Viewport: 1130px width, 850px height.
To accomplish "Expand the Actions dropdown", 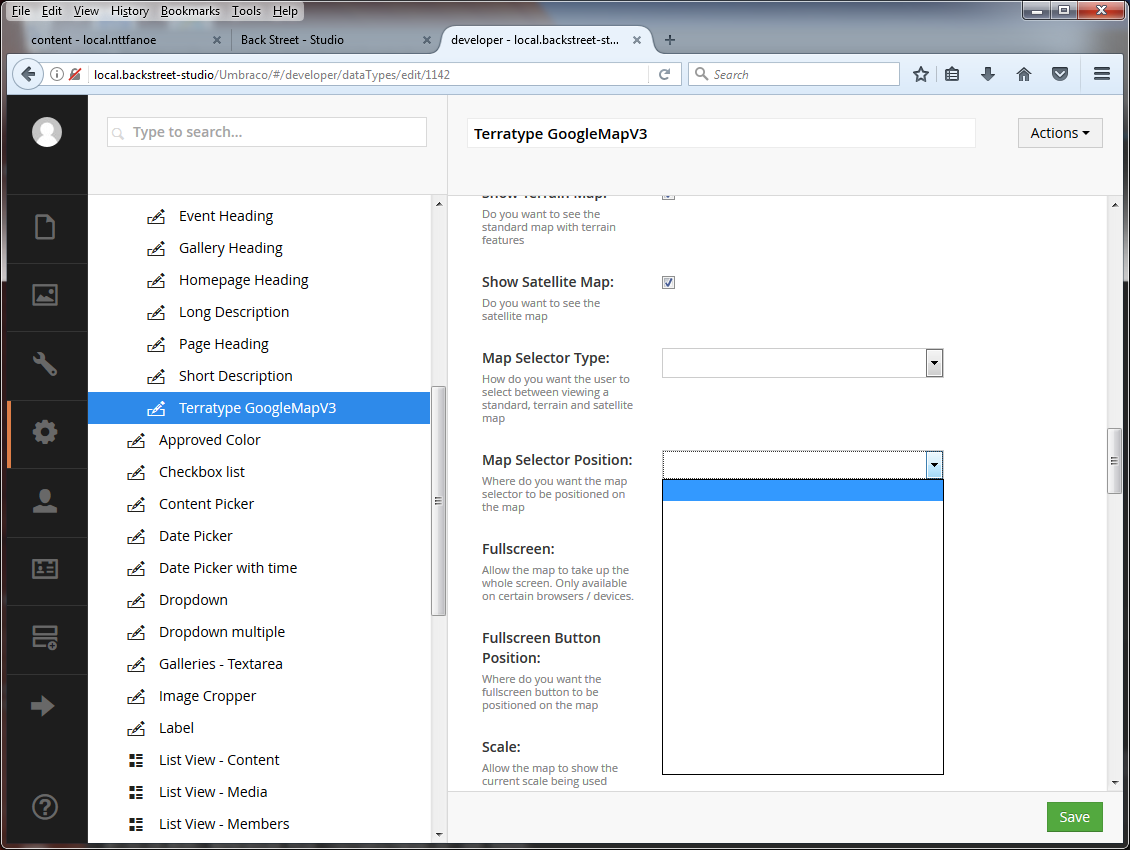I will tap(1059, 133).
